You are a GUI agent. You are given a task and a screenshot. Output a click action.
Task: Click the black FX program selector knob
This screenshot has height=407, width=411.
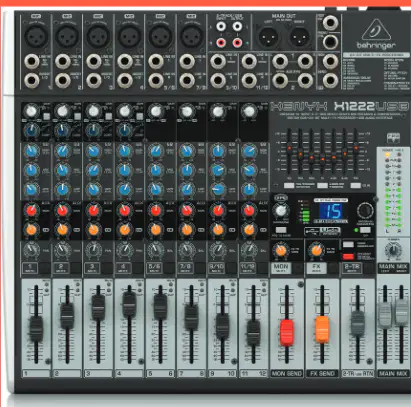[x=365, y=211]
